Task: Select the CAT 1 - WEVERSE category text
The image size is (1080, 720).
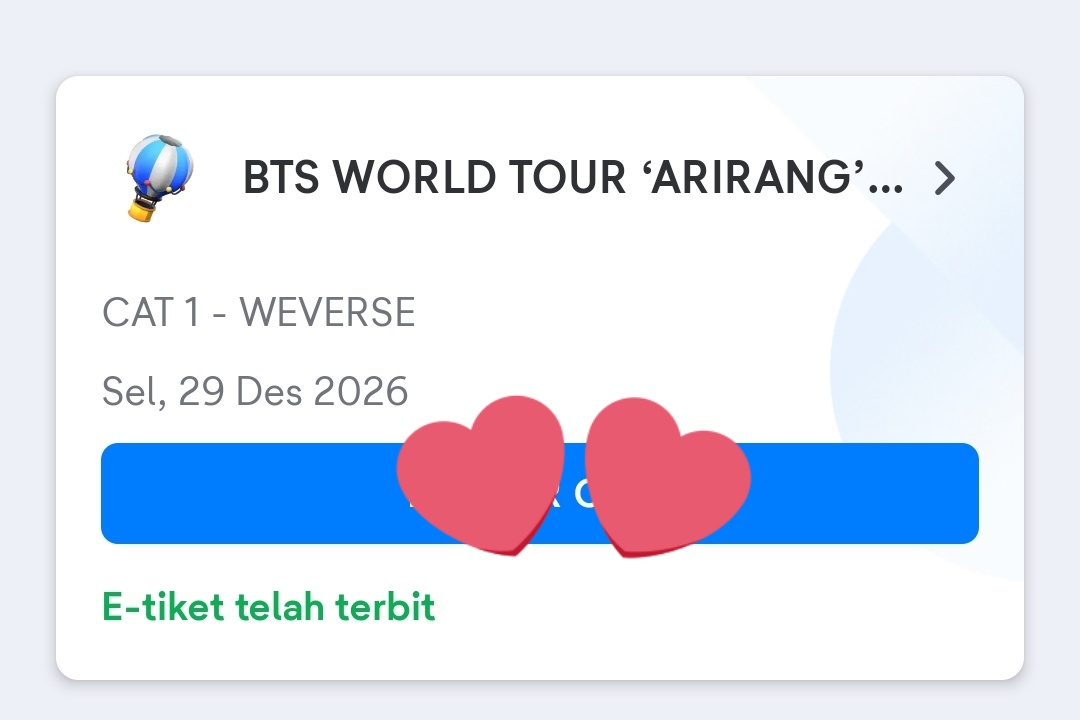Action: pos(258,312)
